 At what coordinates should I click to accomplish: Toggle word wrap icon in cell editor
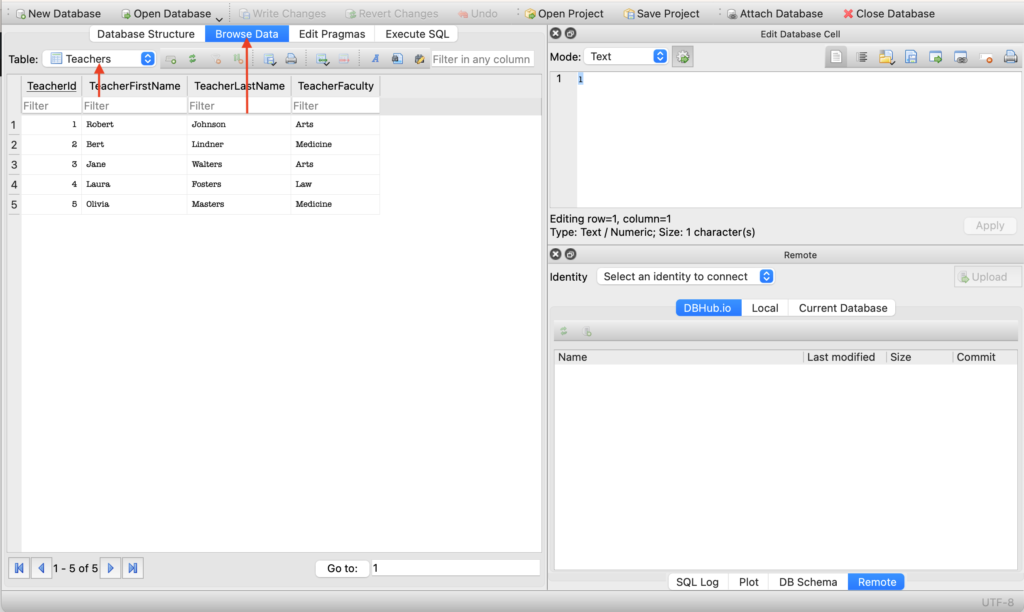862,57
